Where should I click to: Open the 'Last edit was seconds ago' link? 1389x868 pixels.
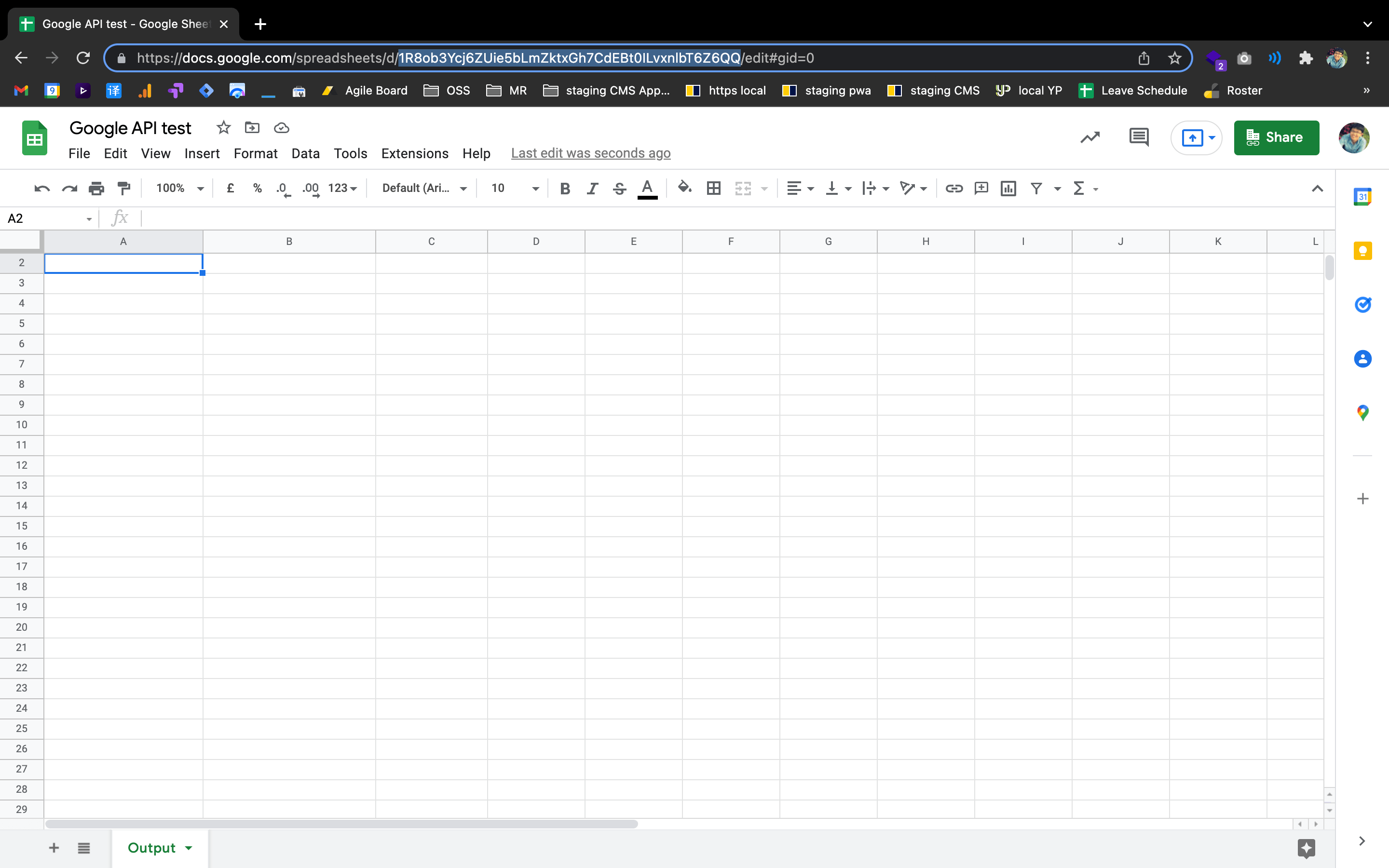(x=591, y=153)
